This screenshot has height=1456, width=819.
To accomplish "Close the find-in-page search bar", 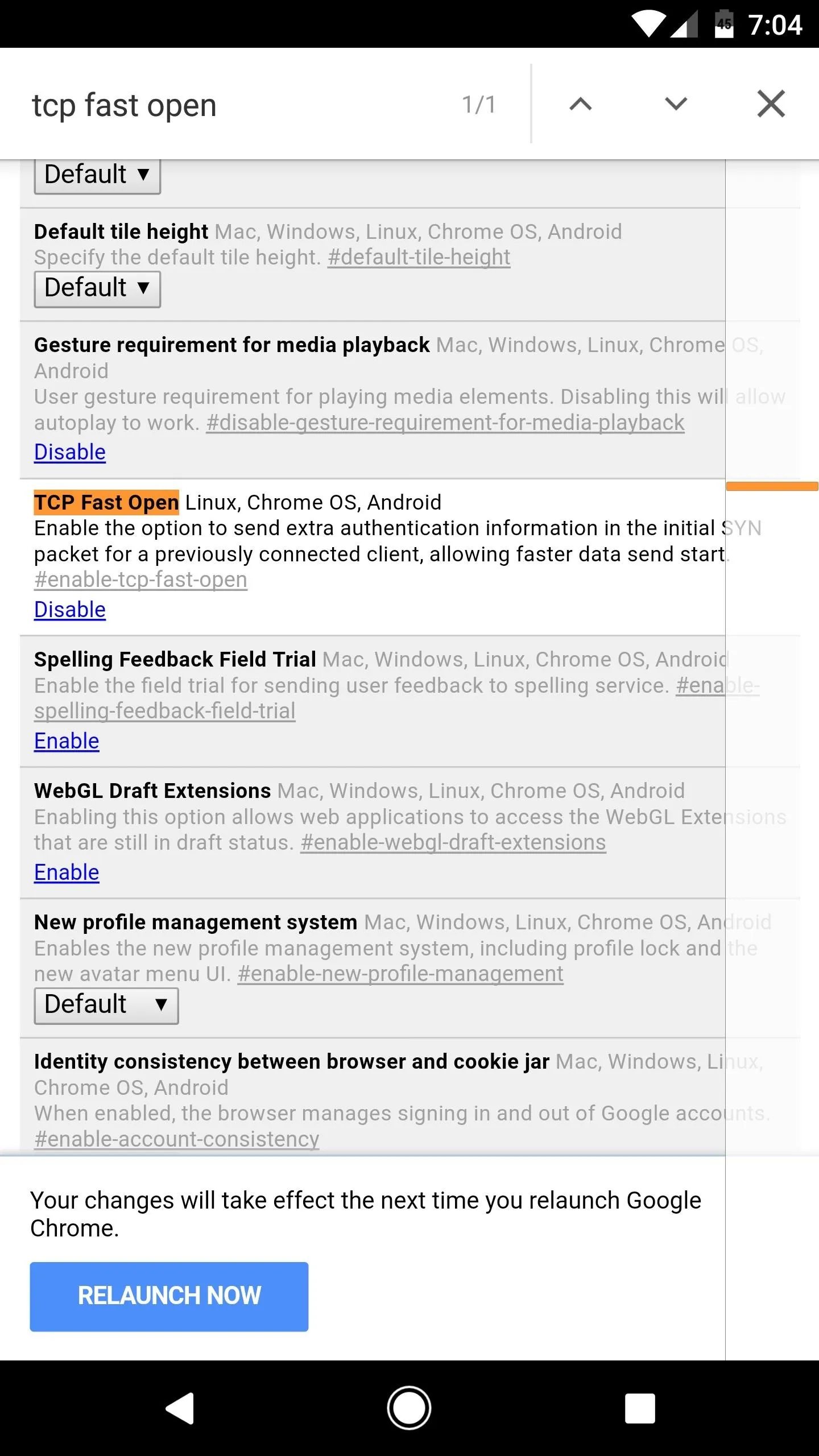I will tap(771, 104).
